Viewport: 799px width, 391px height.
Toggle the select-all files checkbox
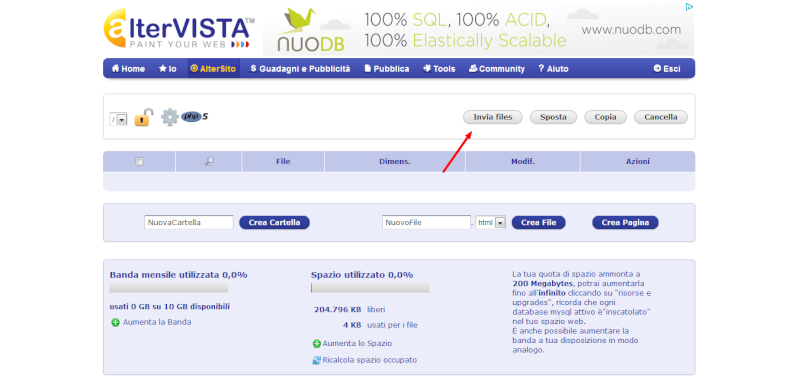point(139,162)
